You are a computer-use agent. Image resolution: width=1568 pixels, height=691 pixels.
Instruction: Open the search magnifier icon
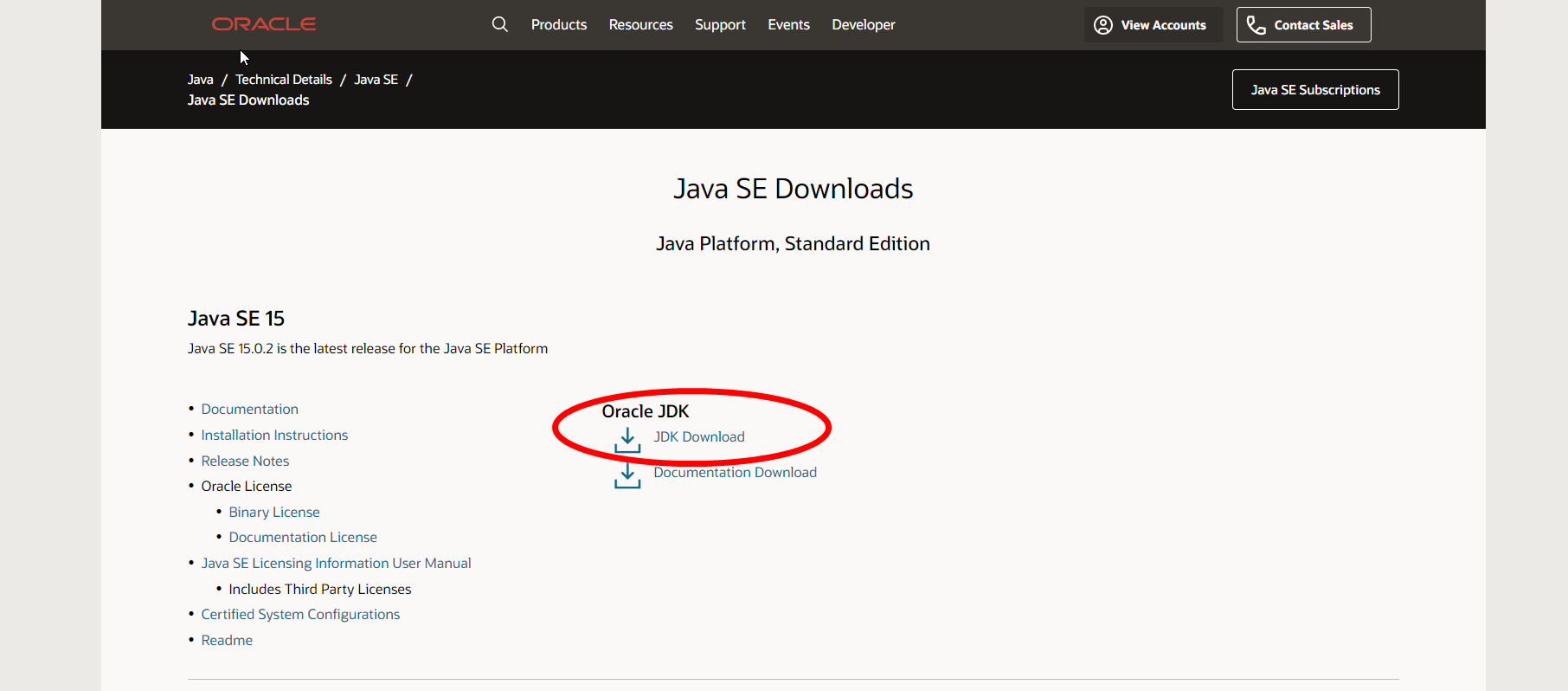pyautogui.click(x=500, y=24)
